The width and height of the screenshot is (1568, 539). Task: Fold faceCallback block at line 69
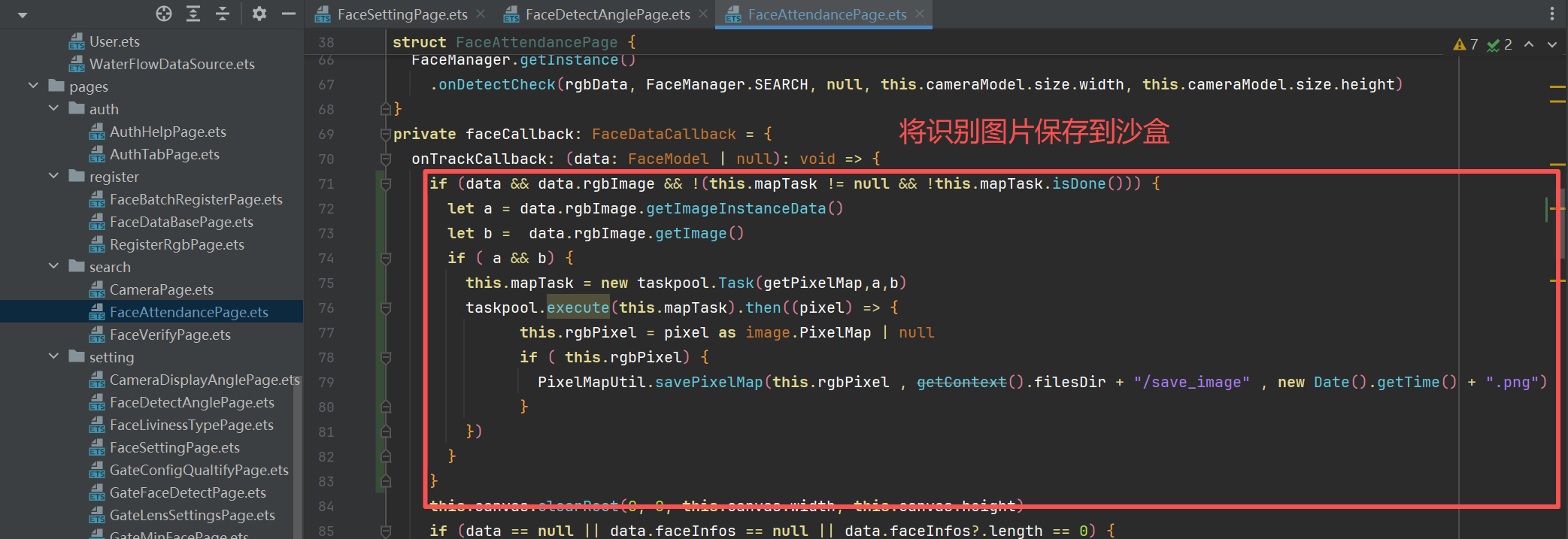386,134
